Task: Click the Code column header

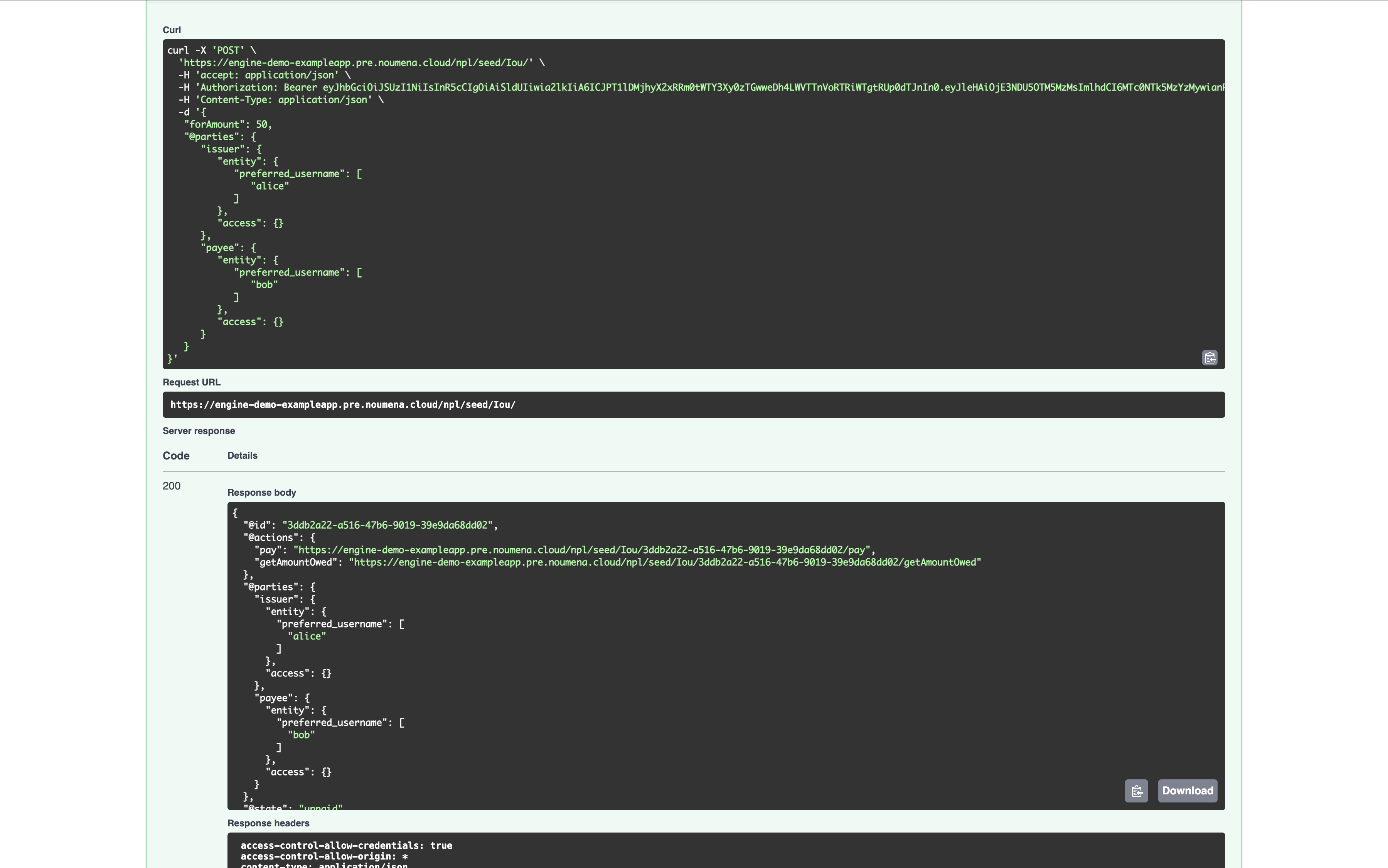Action: point(176,456)
